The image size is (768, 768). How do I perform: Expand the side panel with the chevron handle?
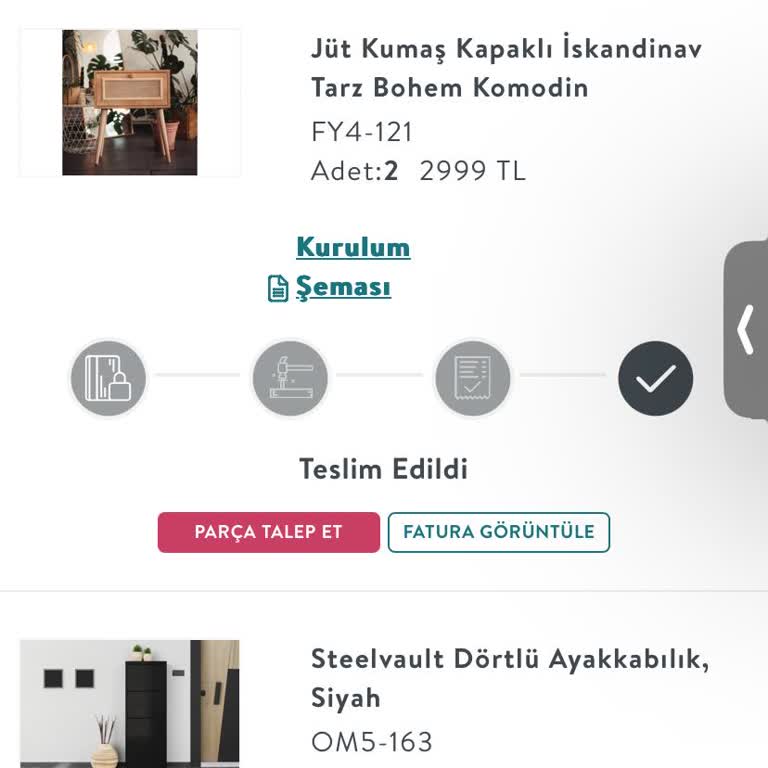tap(746, 331)
